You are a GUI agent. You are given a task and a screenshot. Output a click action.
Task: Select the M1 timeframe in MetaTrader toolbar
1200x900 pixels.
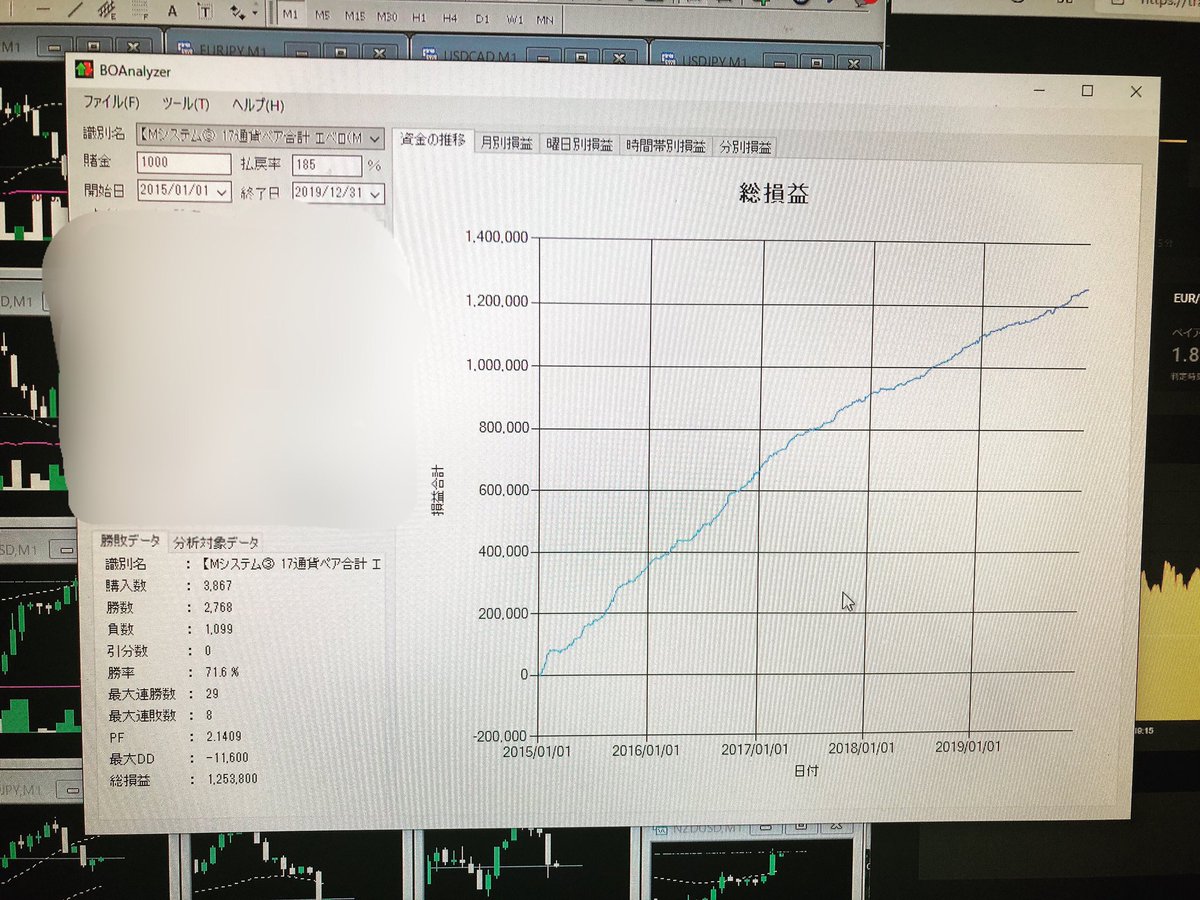[x=289, y=15]
